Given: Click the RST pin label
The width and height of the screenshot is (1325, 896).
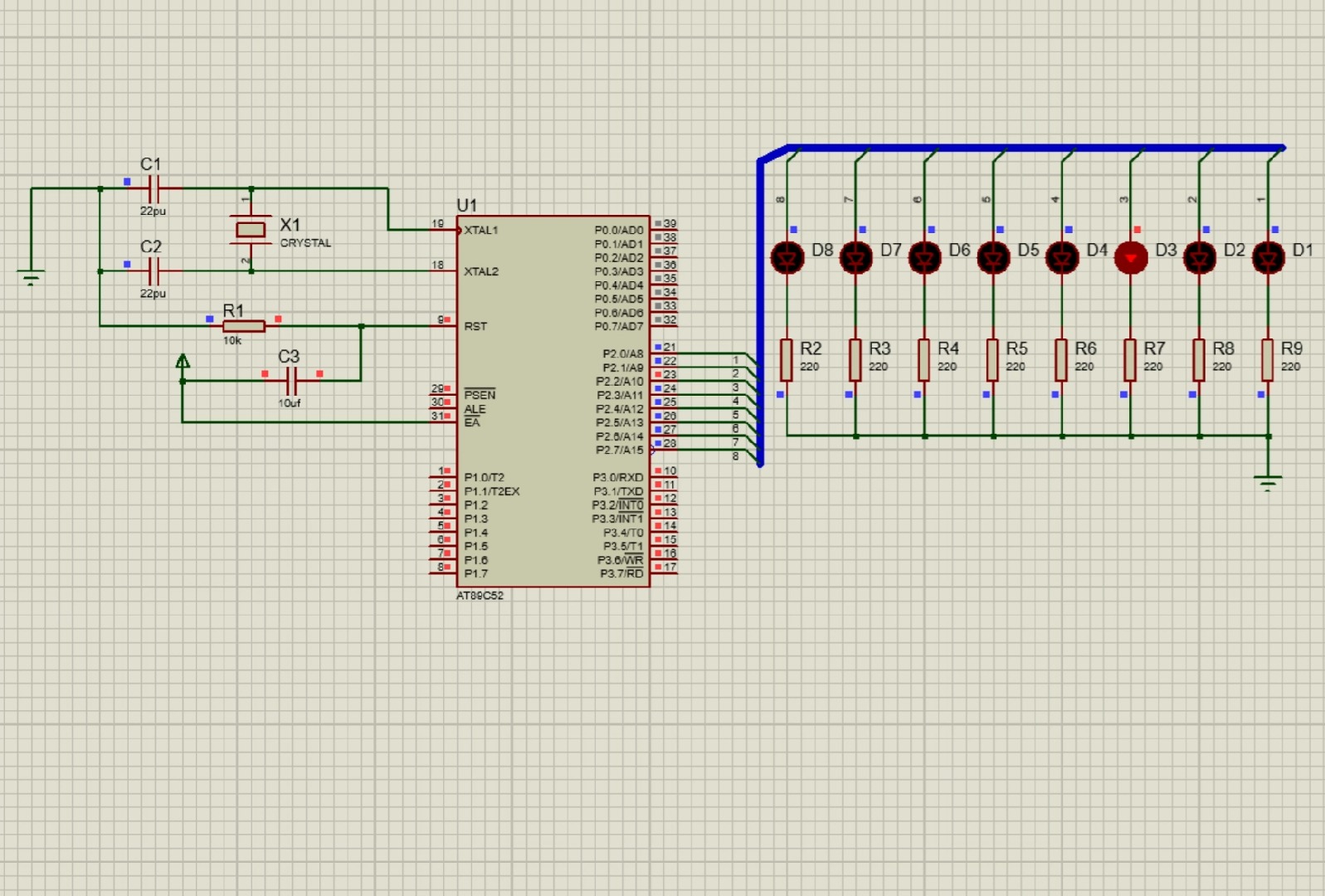Looking at the screenshot, I should pyautogui.click(x=475, y=326).
